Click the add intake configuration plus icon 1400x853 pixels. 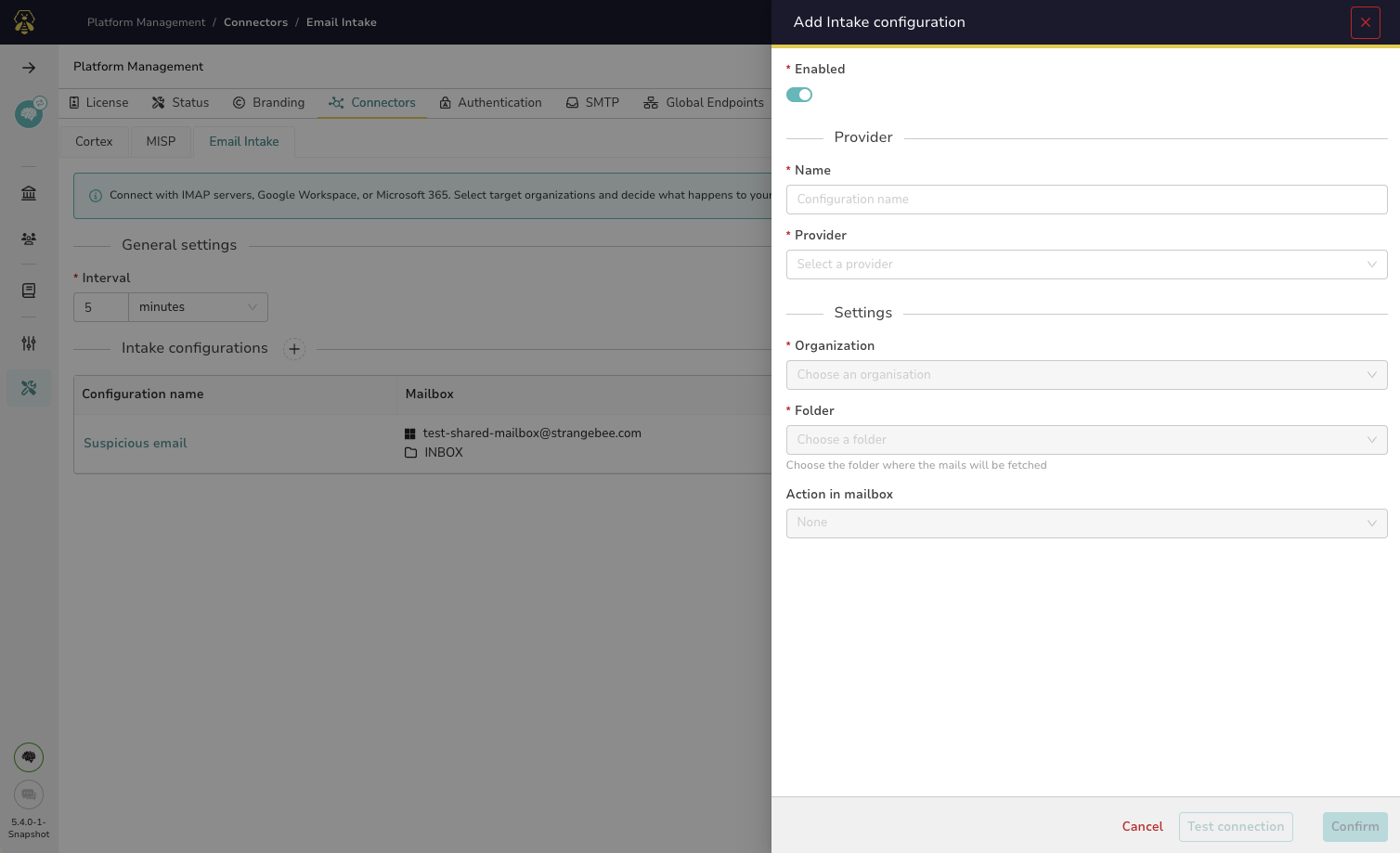(294, 349)
